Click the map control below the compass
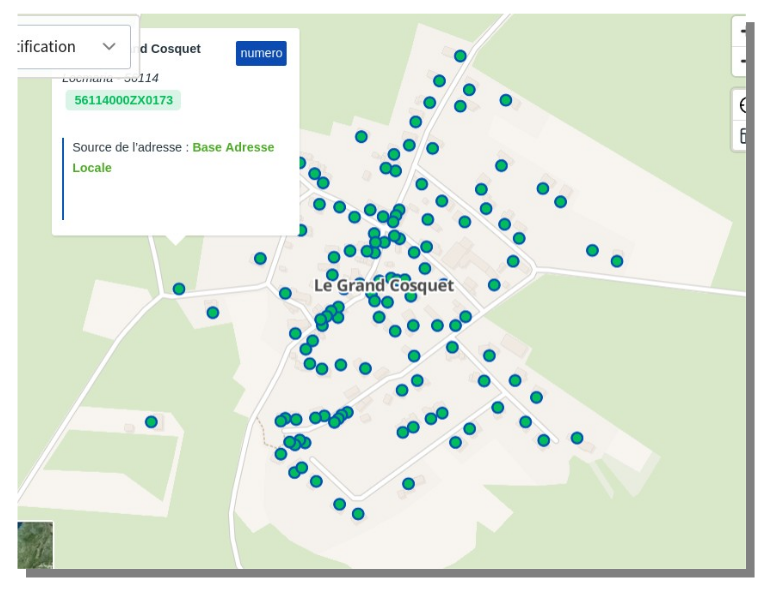 [x=742, y=135]
